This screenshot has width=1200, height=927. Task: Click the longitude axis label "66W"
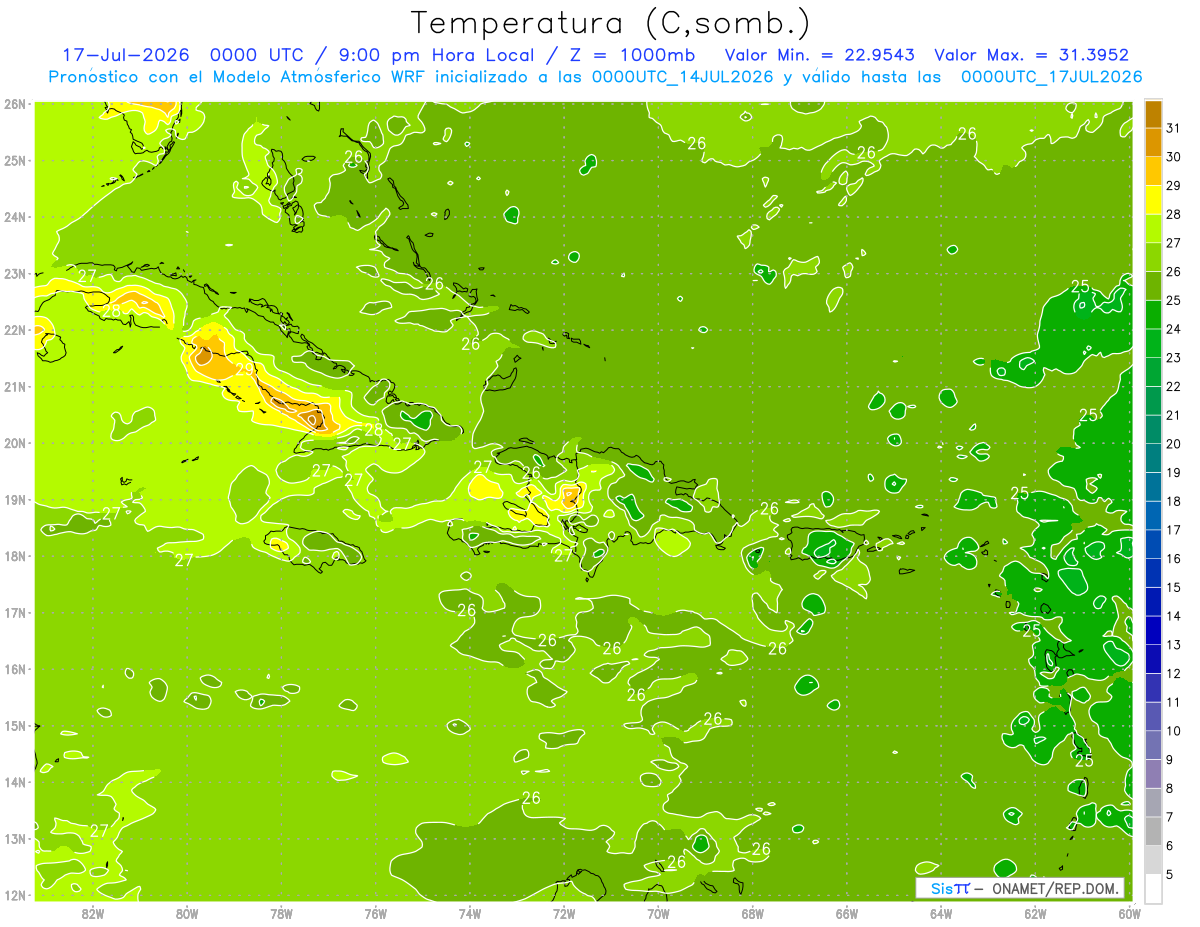[x=847, y=913]
